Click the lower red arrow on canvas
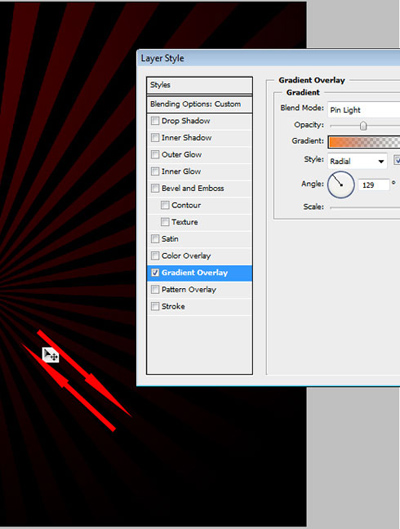This screenshot has width=400, height=529. pos(69,387)
